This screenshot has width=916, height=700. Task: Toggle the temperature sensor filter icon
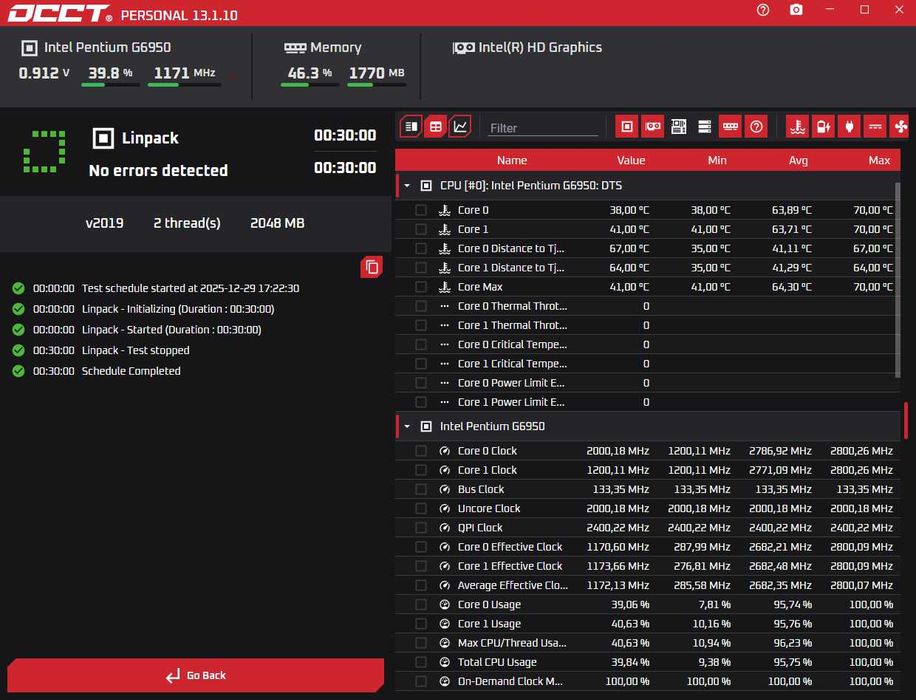coord(797,126)
